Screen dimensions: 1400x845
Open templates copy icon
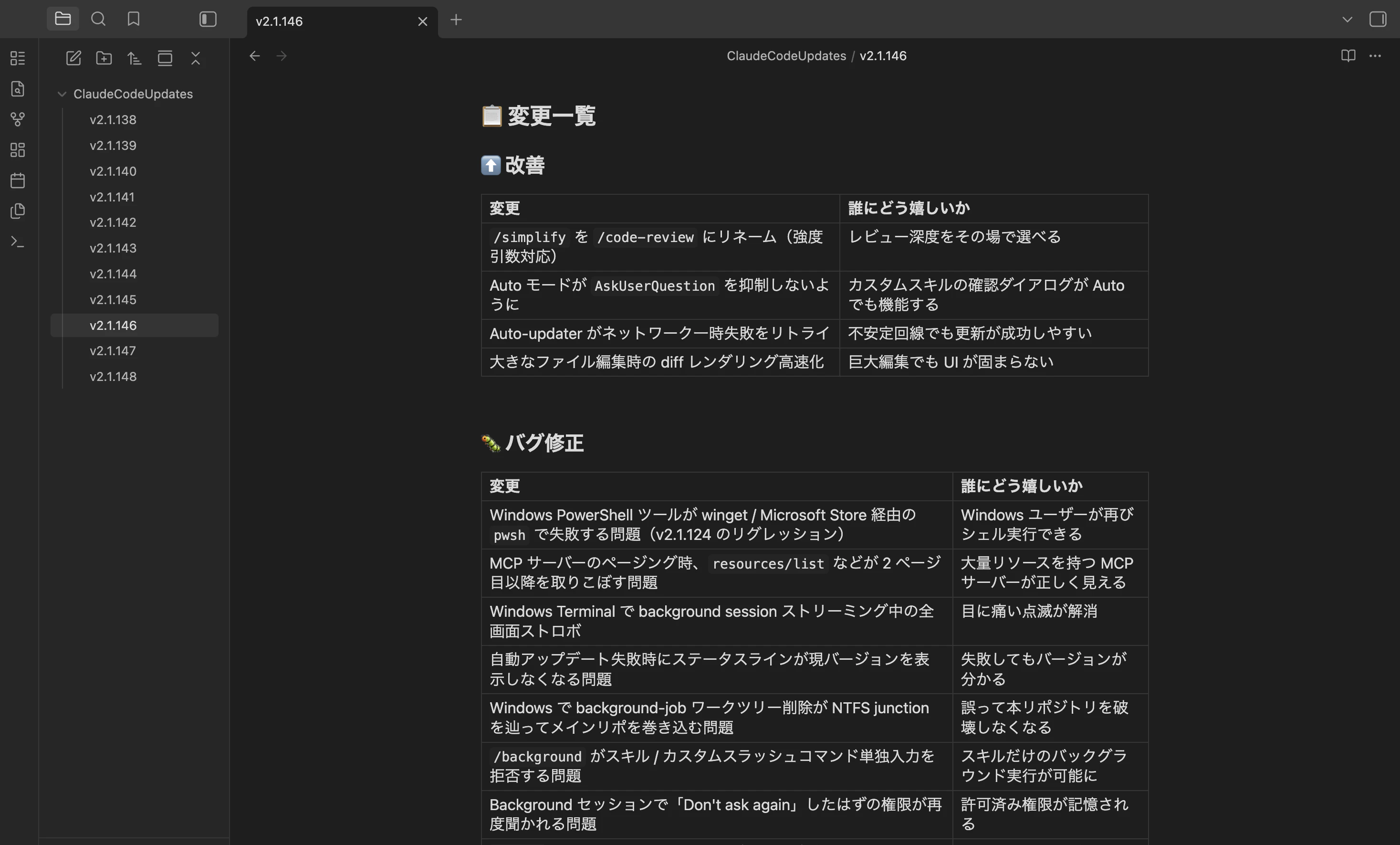[18, 211]
